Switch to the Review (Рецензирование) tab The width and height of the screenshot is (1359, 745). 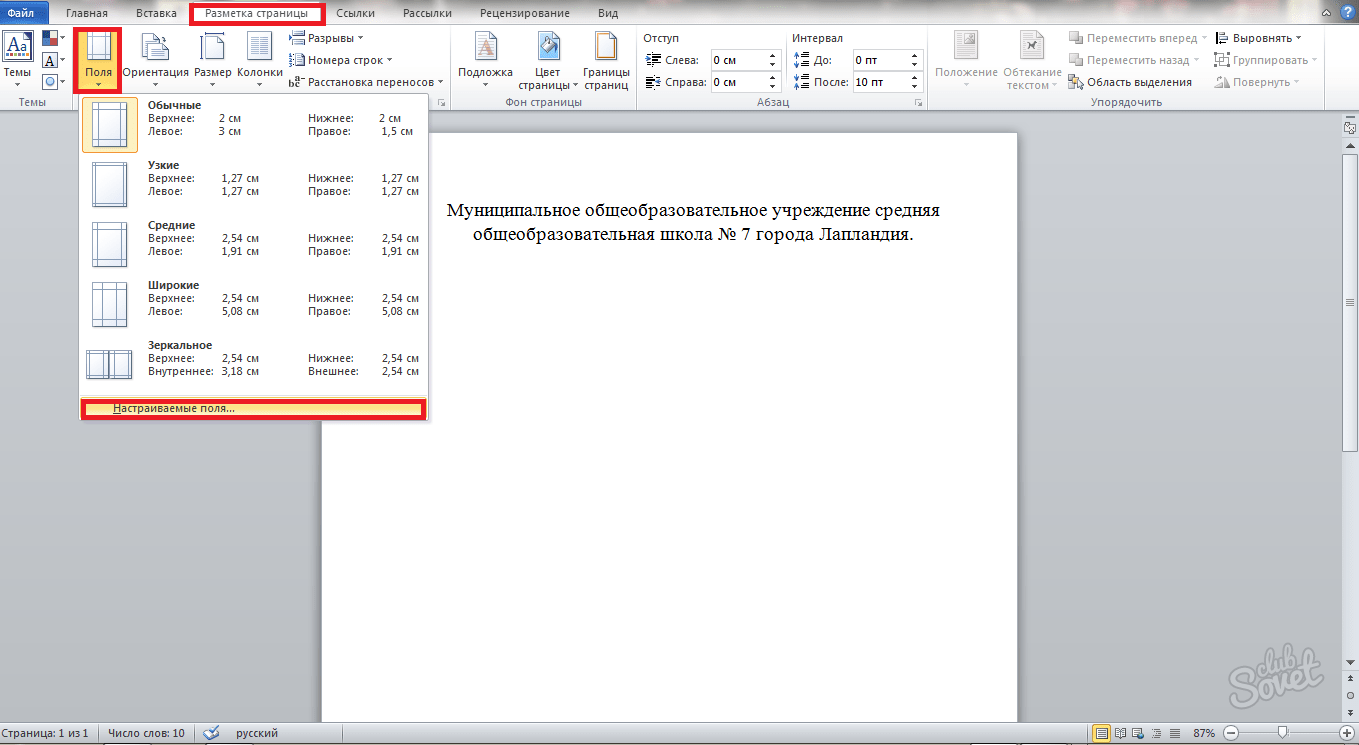tap(524, 14)
